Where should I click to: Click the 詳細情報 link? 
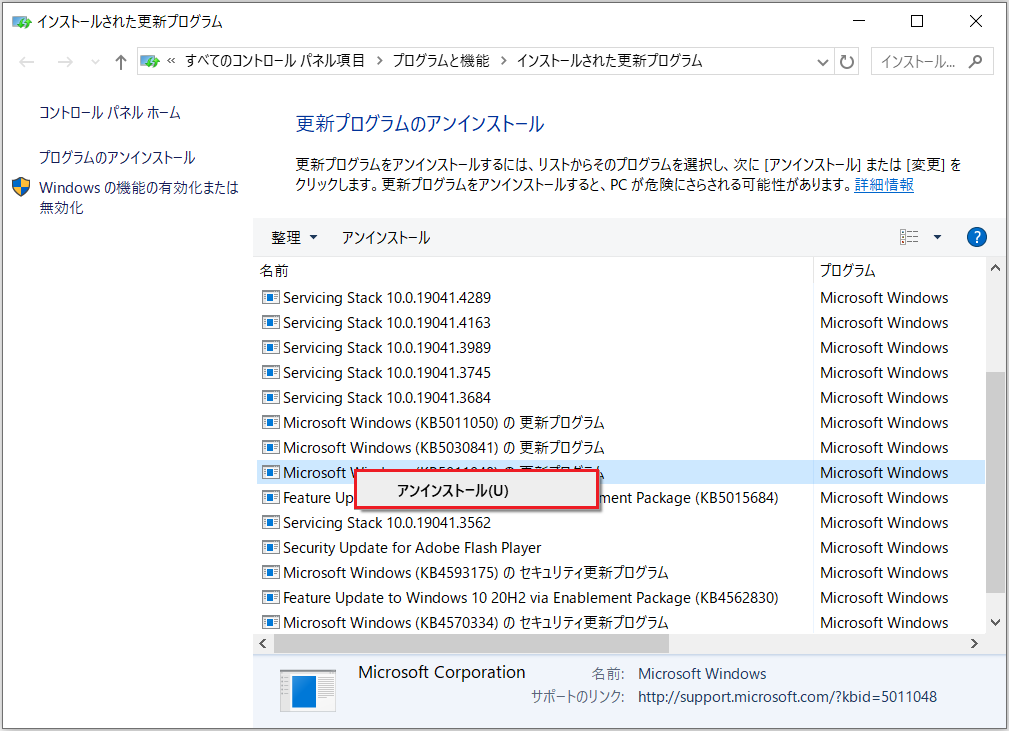[x=884, y=184]
